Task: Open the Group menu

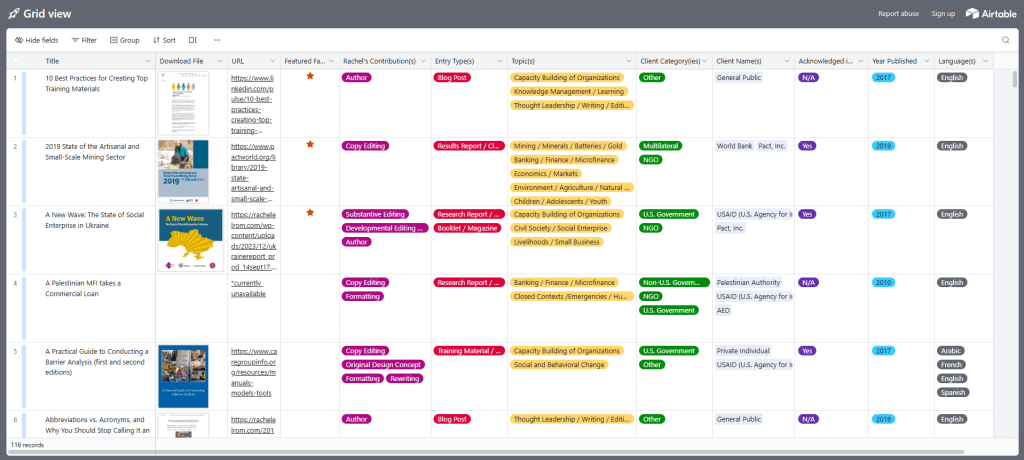Action: coord(124,40)
